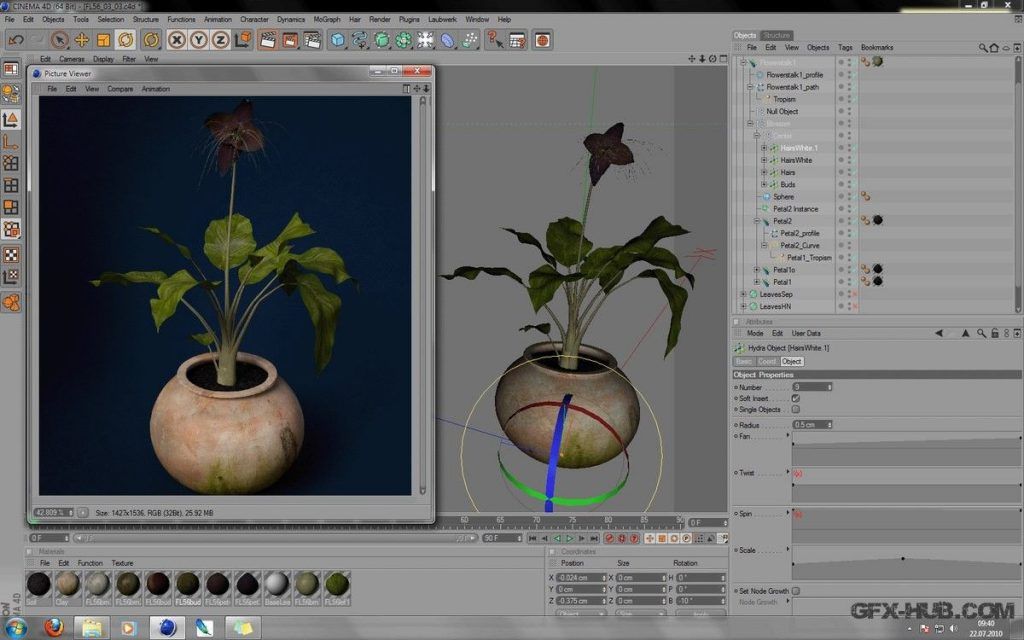This screenshot has height=640, width=1024.
Task: Expand the HairsWhite.1 object
Action: pos(763,148)
